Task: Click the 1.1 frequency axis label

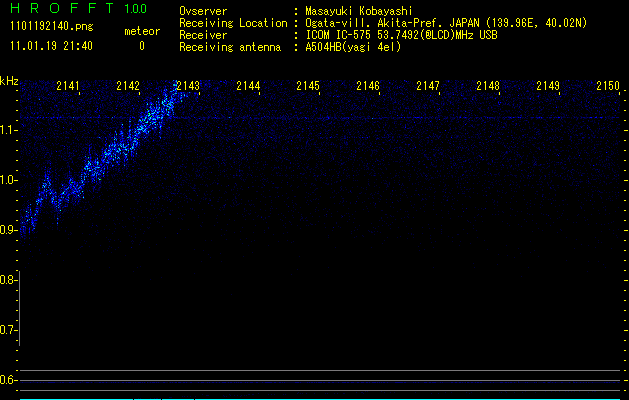Action: [x=8, y=130]
